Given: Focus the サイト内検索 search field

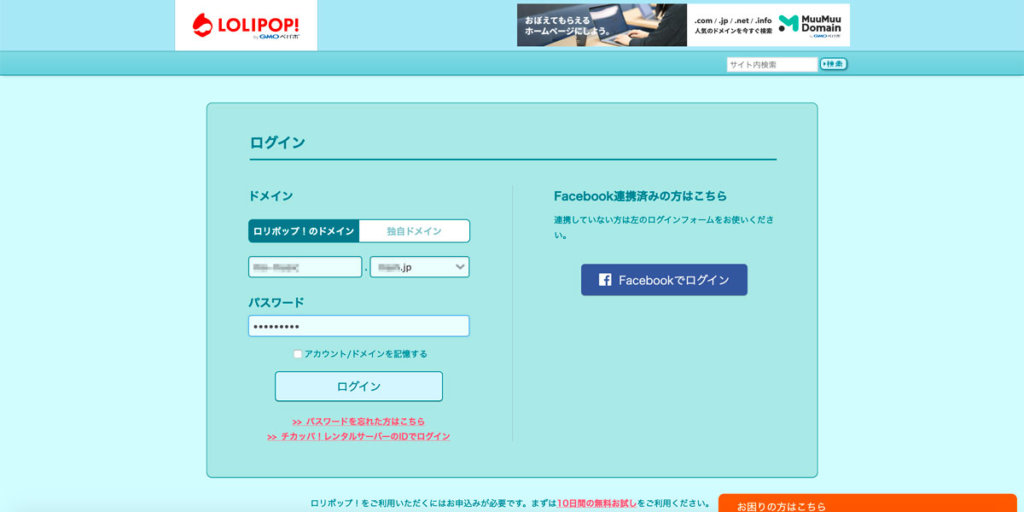Looking at the screenshot, I should (x=771, y=64).
